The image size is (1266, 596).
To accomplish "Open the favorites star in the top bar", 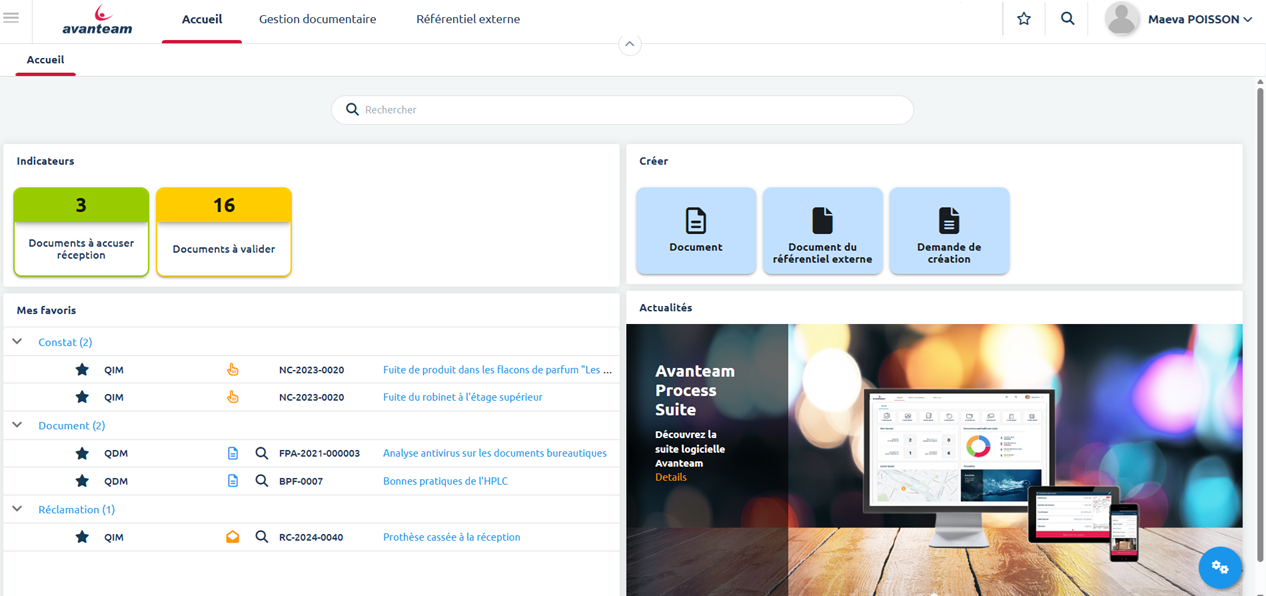I will click(1023, 18).
